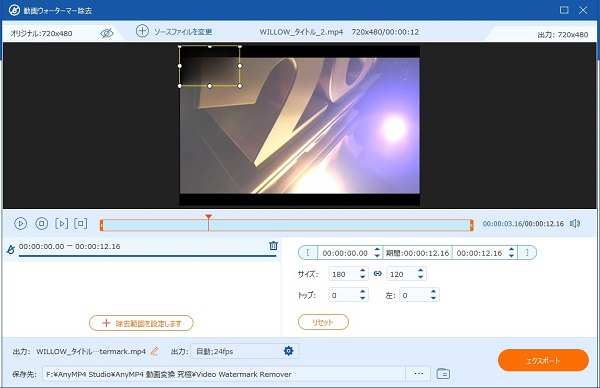Click the video preview image
The image size is (600, 388).
click(x=300, y=126)
